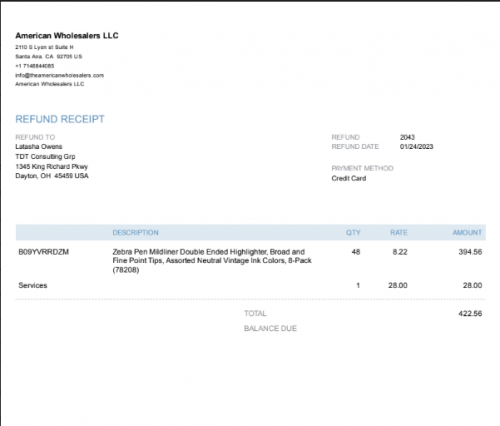
Task: Select the address line 2110 S Lyon st Suite H
Action: (x=44, y=47)
